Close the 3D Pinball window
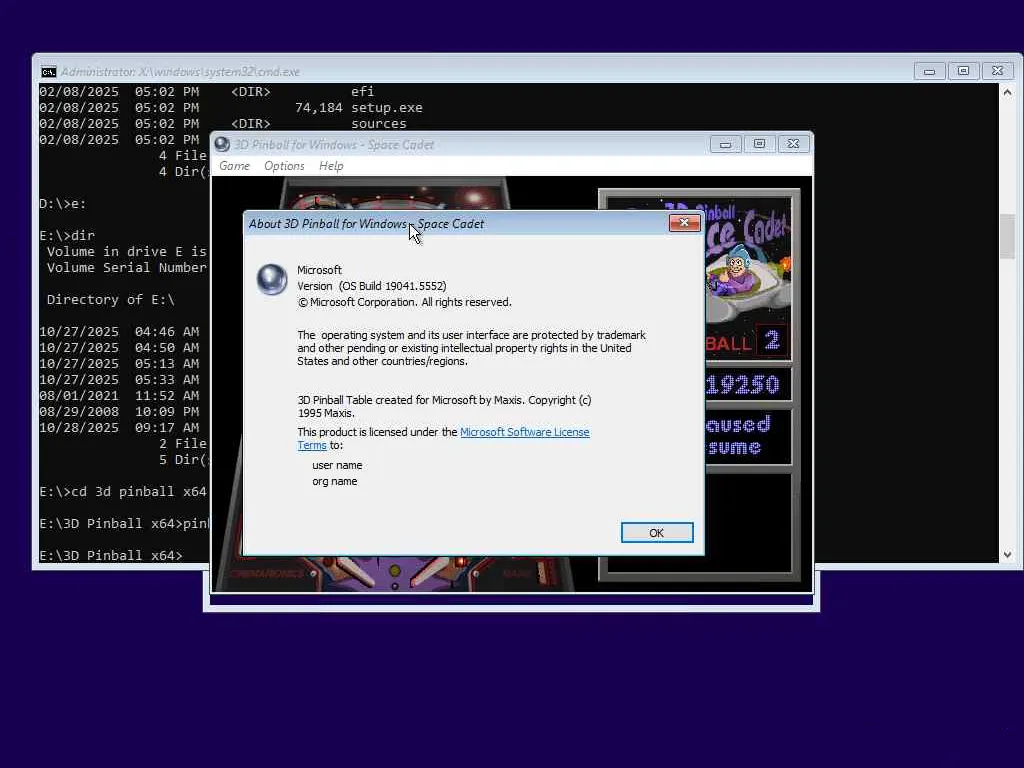 coord(793,144)
